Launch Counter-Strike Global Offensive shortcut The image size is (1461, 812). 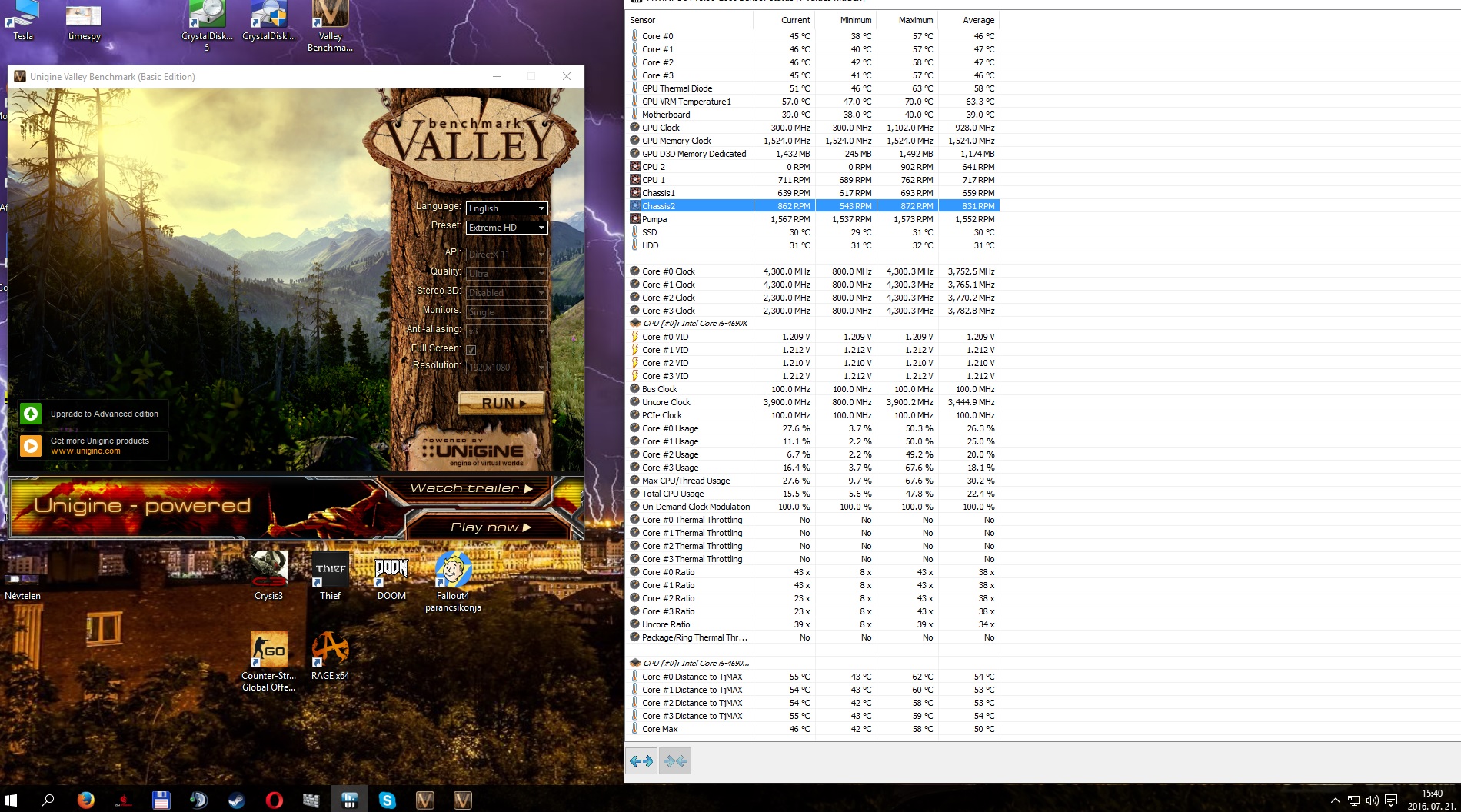268,661
